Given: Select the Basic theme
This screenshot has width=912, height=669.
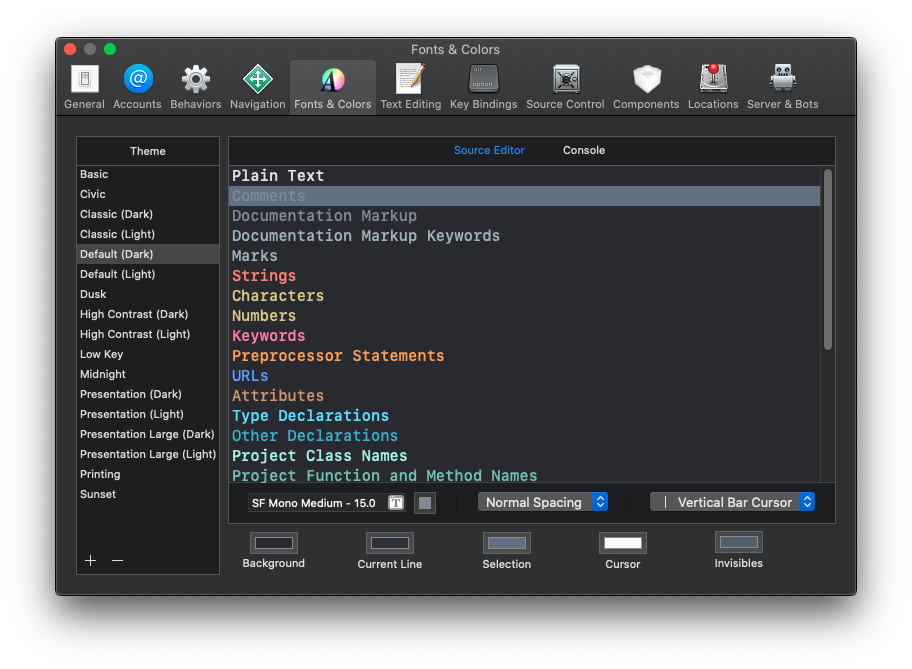Looking at the screenshot, I should click(x=148, y=174).
